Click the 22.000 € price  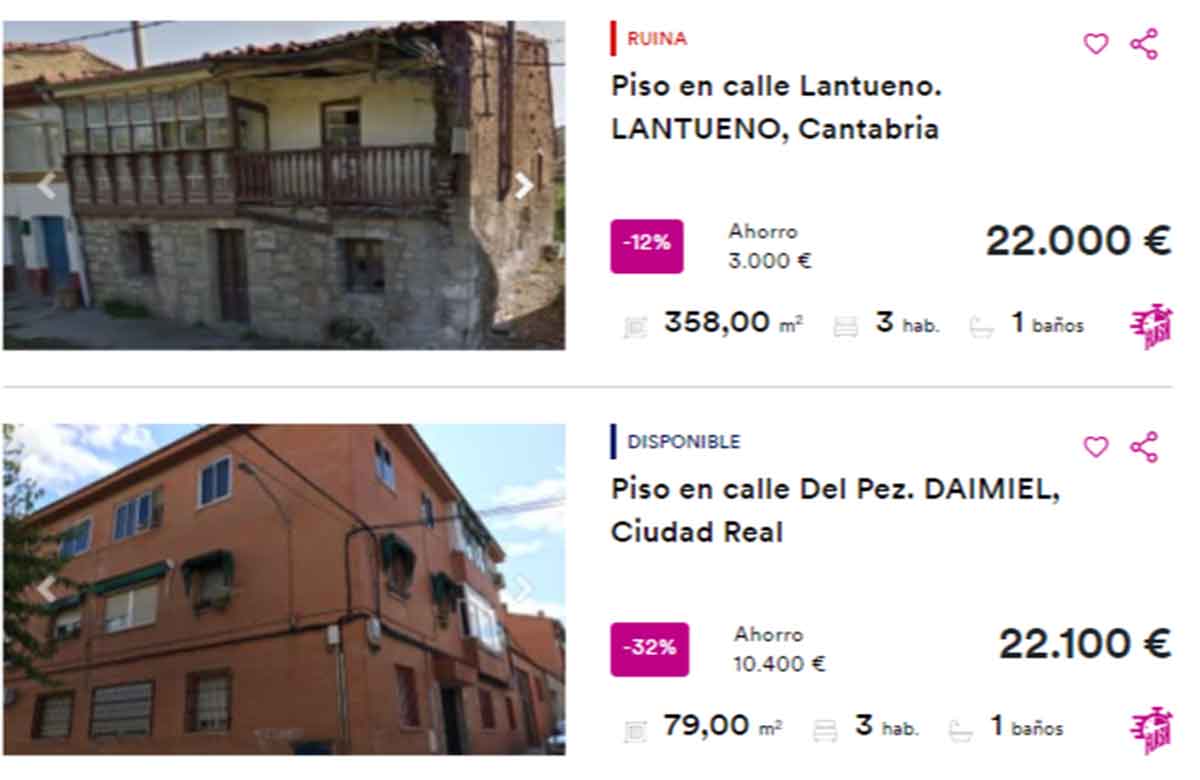pyautogui.click(x=1078, y=242)
